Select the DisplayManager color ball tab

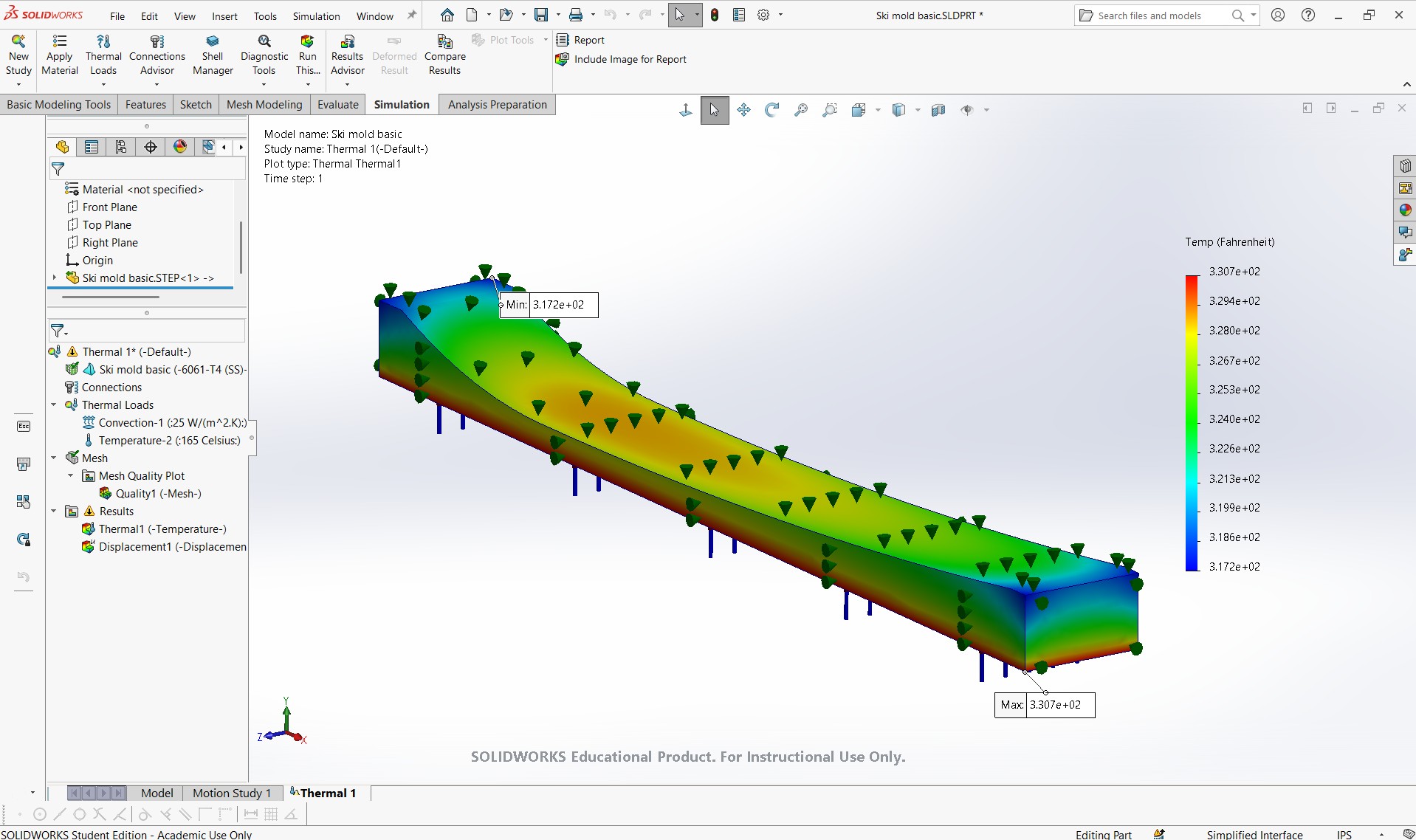pos(180,147)
